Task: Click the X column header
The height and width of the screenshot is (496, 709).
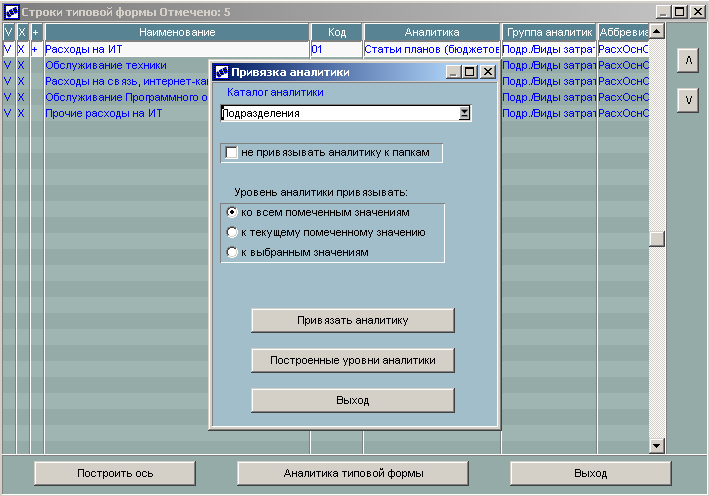Action: [22, 32]
